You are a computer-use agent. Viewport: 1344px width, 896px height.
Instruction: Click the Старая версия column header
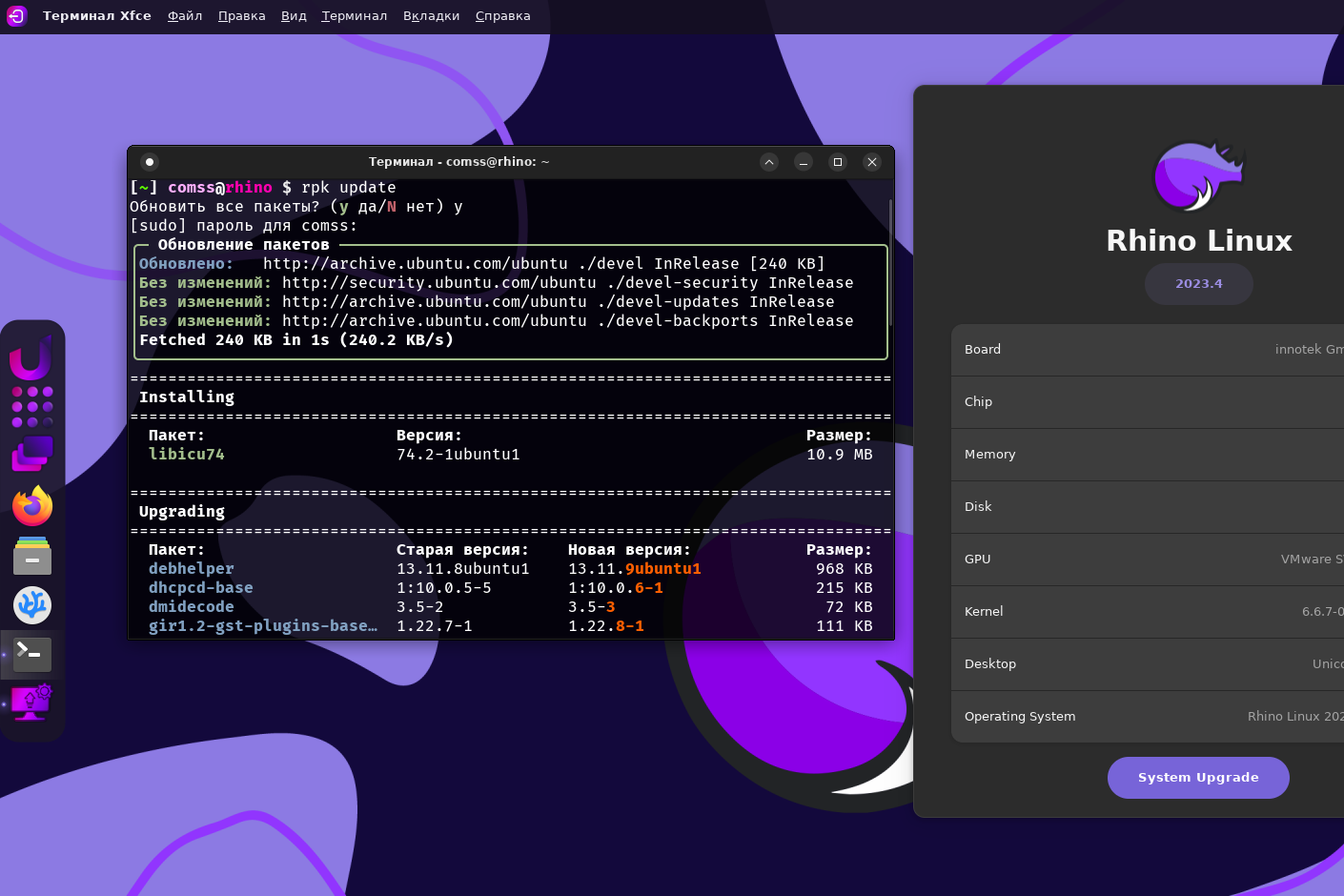tap(463, 550)
